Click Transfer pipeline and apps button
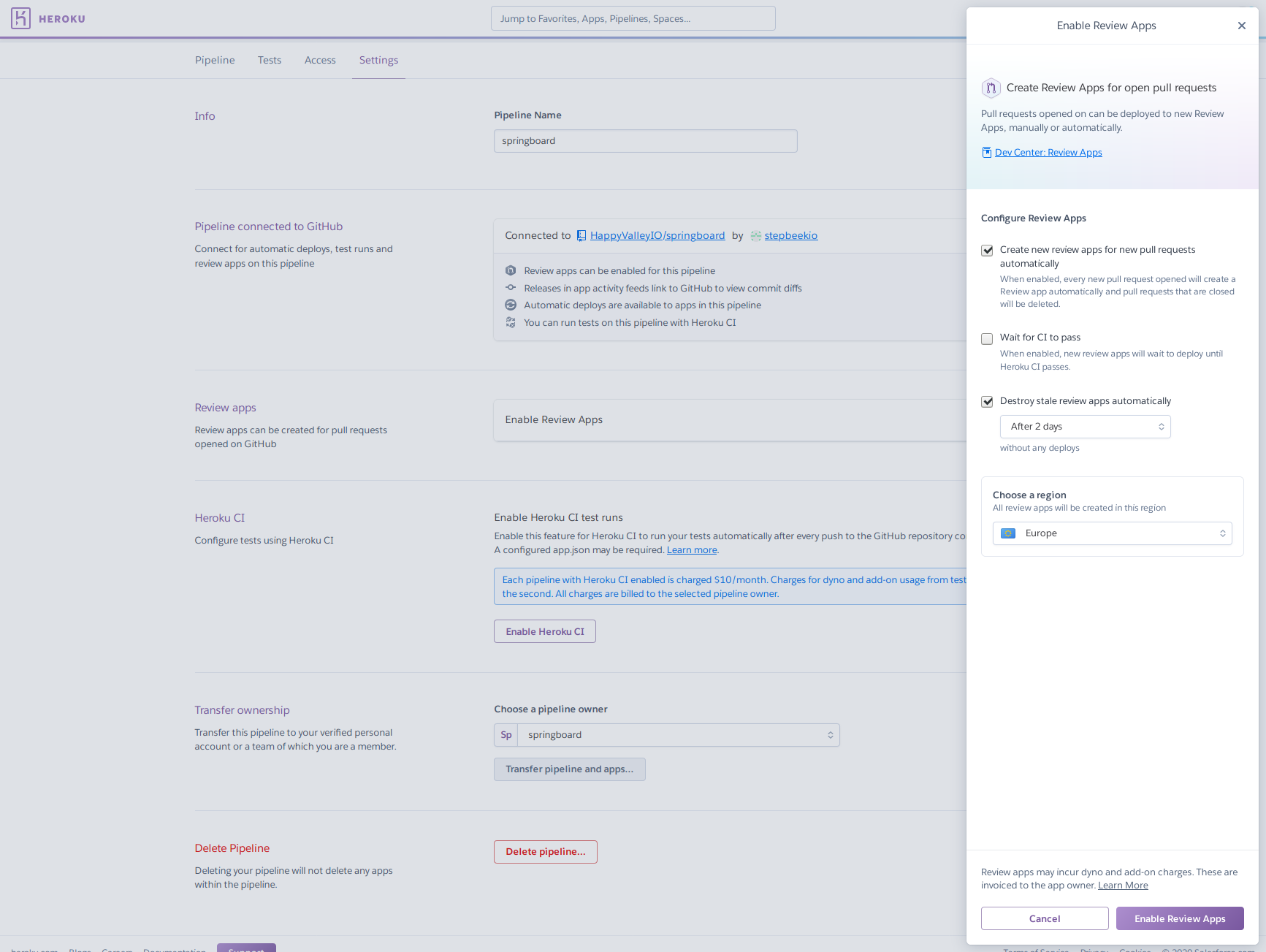The image size is (1266, 952). tap(570, 769)
